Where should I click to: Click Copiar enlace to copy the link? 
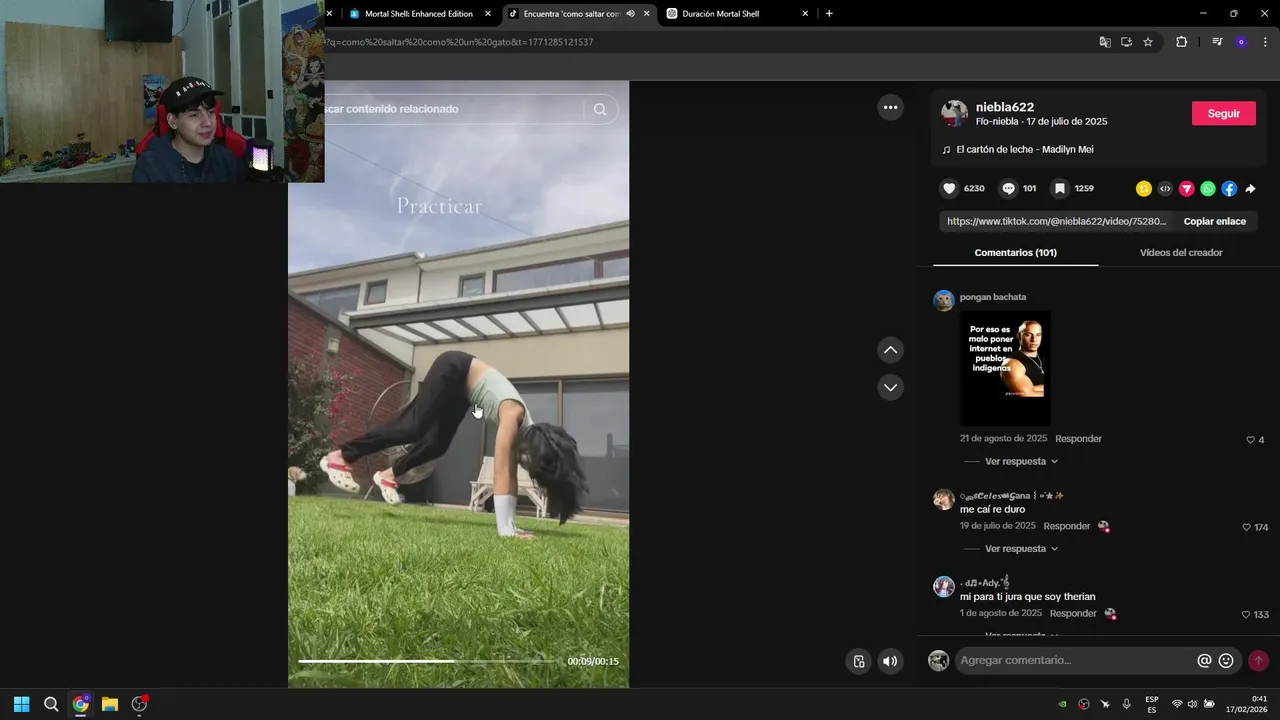click(1214, 222)
